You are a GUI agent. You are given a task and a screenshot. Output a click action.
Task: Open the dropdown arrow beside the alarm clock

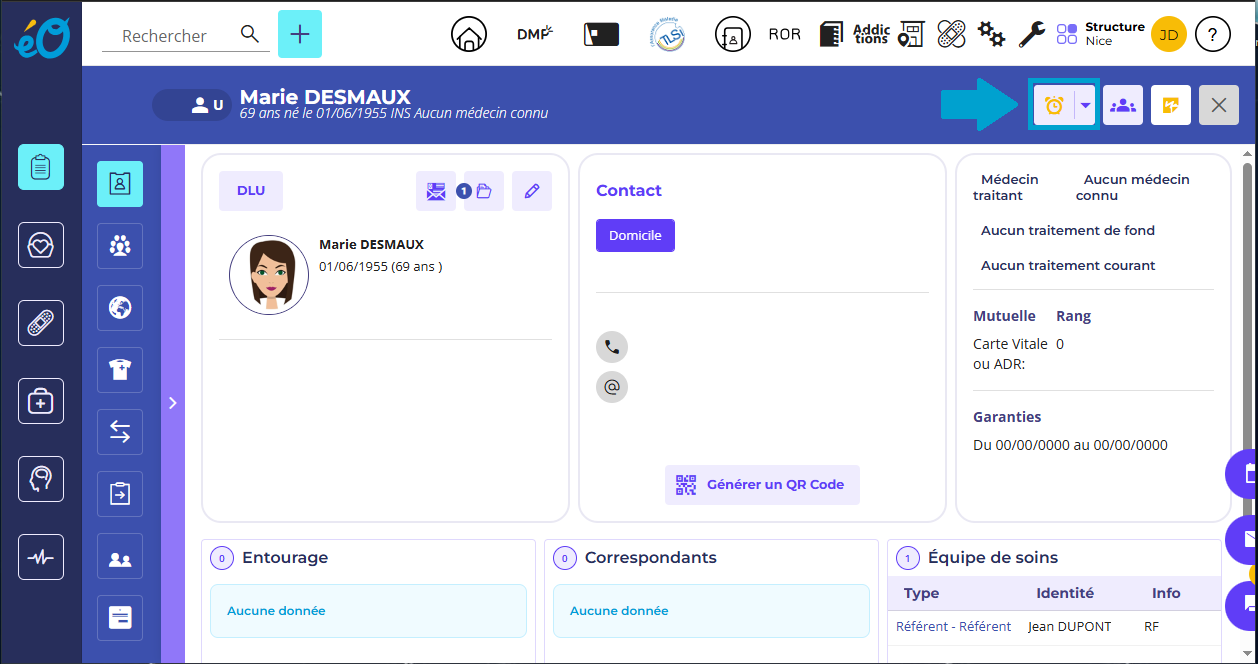[1086, 105]
